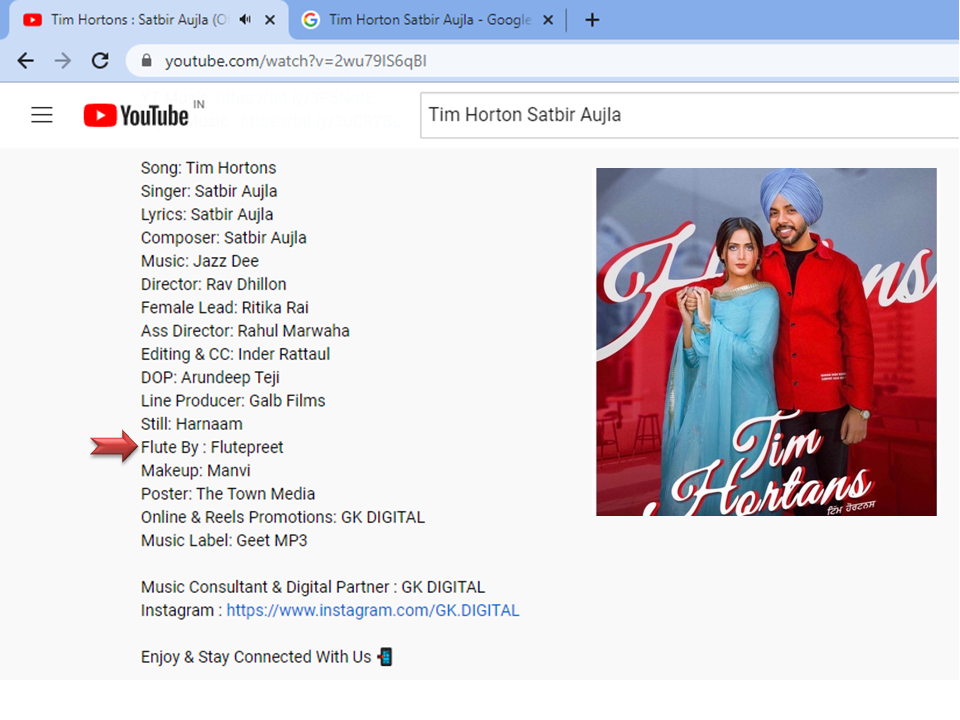Go back with the browser back arrow

26,61
